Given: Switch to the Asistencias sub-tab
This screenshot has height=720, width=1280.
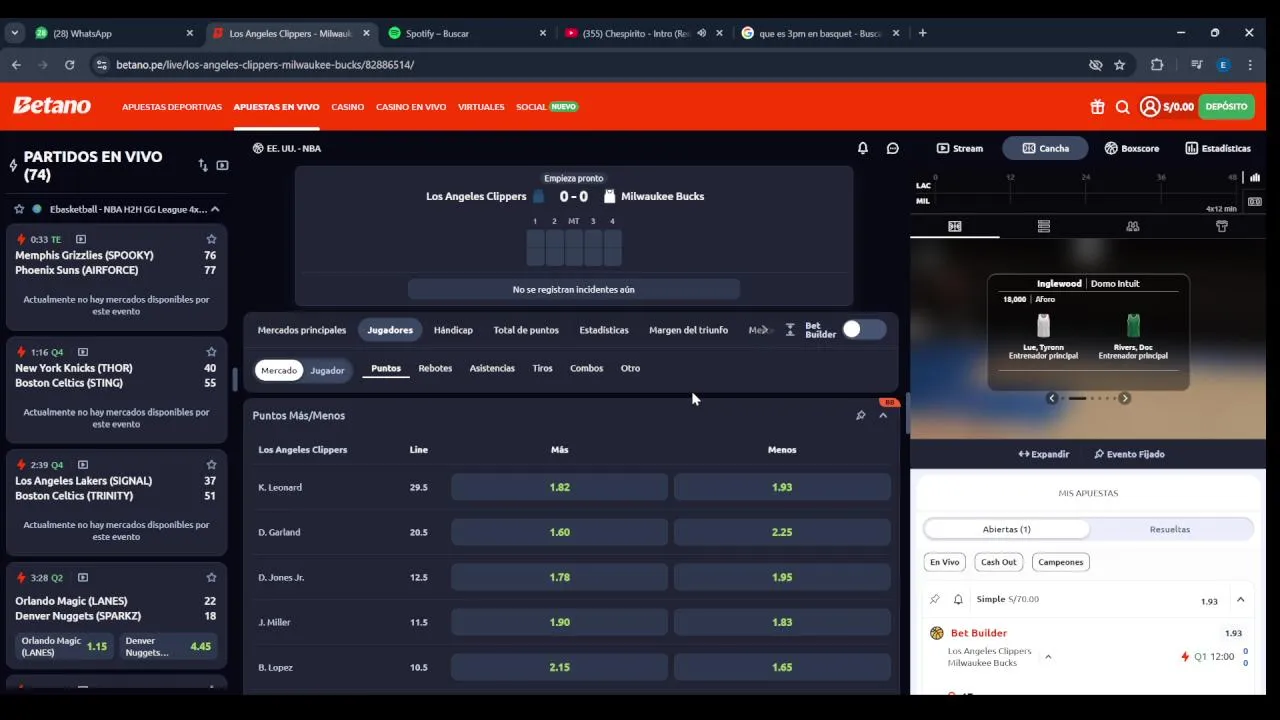Looking at the screenshot, I should click(492, 368).
